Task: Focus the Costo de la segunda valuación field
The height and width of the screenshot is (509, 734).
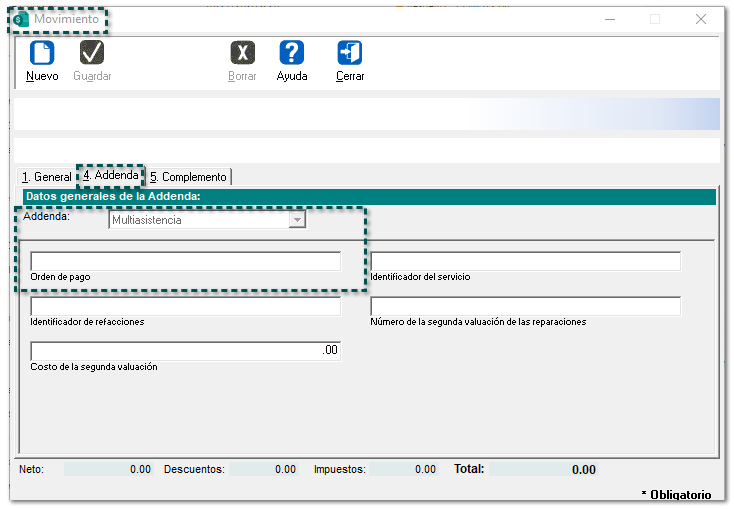Action: (185, 351)
